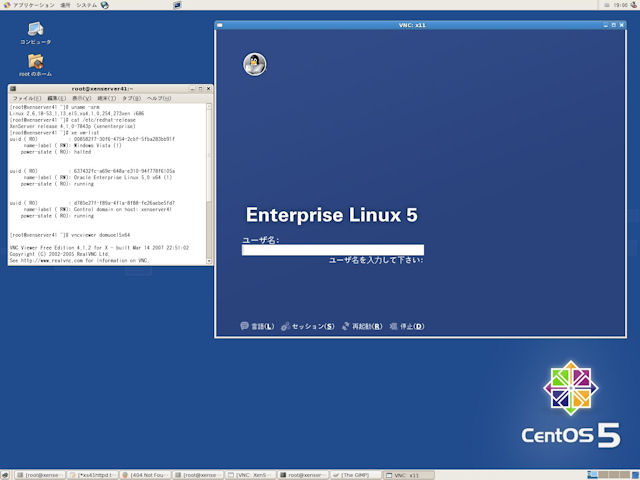This screenshot has width=640, height=480.
Task: Click the 'vncviewer domuoel5x64' command line
Action: click(x=70, y=235)
